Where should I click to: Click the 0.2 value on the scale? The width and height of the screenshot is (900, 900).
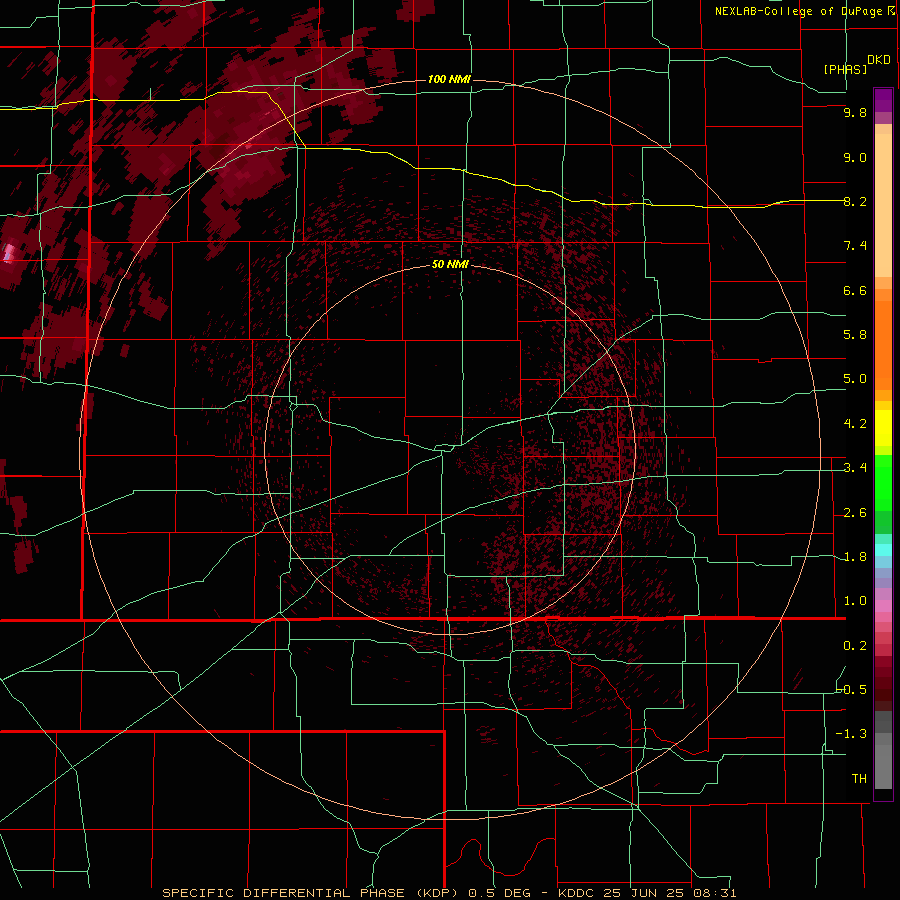coord(855,646)
